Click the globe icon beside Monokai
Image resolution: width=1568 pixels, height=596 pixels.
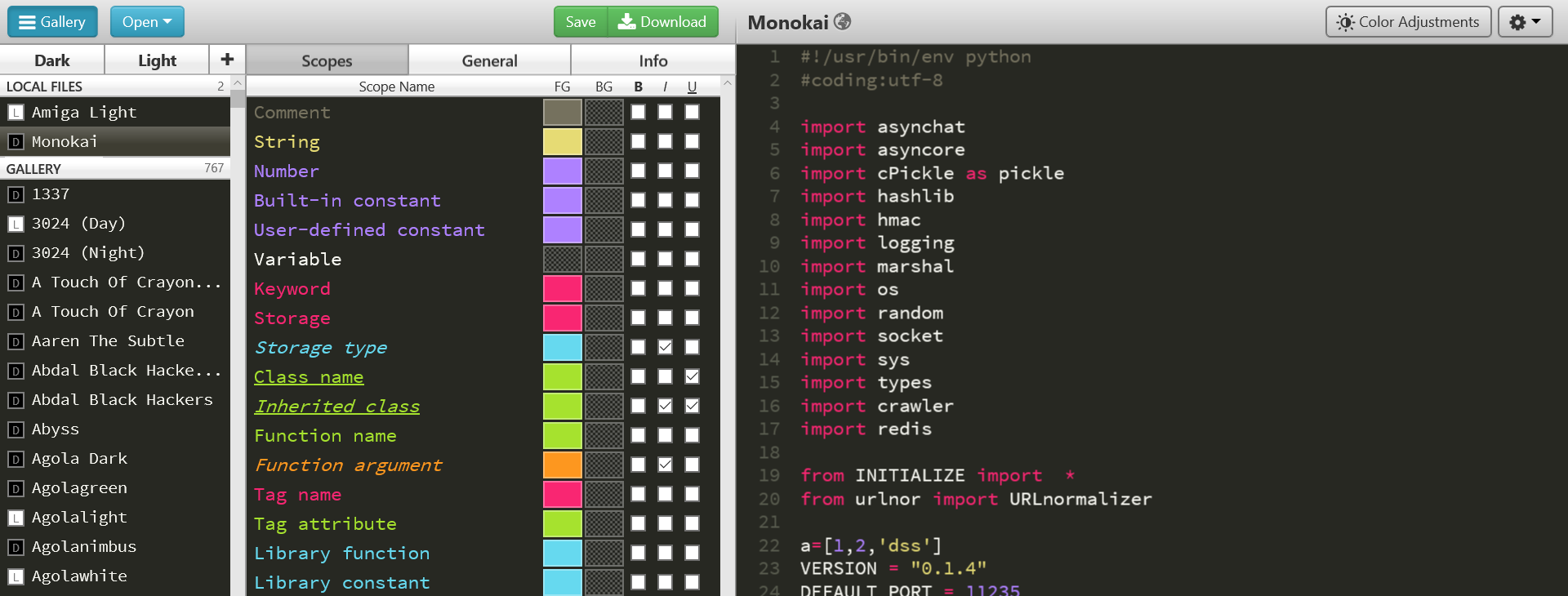click(843, 21)
